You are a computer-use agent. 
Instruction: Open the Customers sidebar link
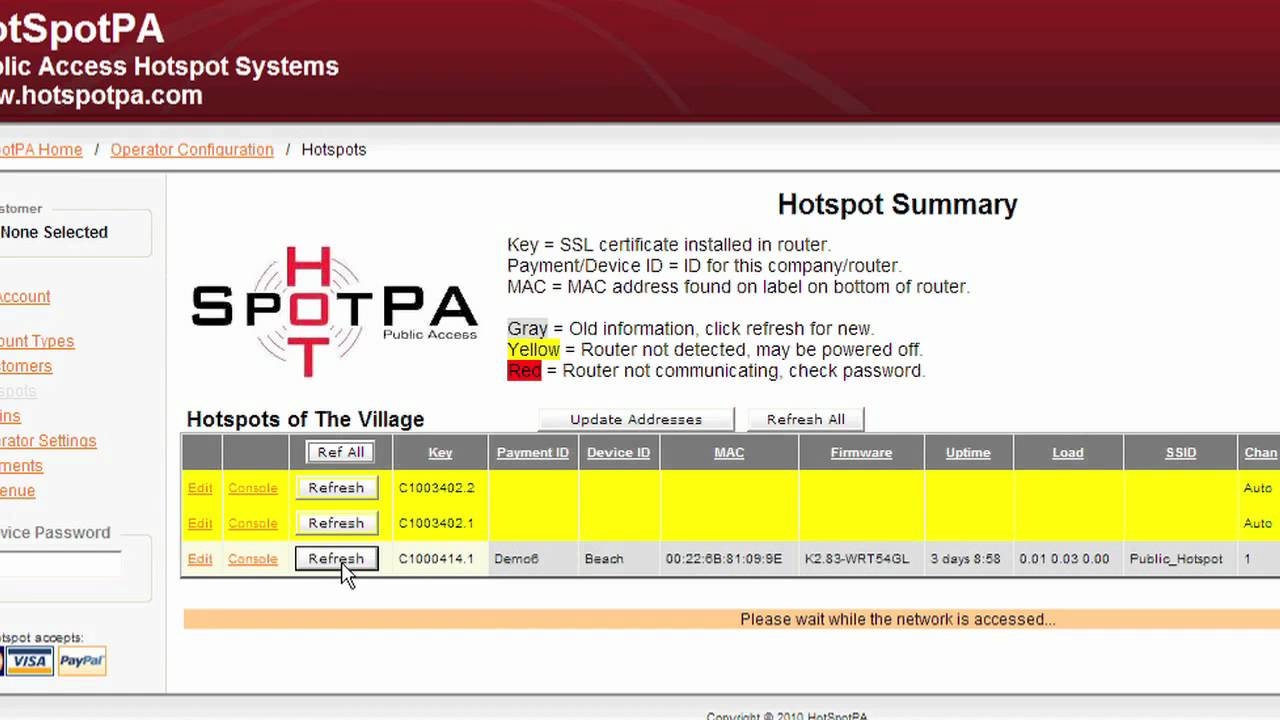coord(26,366)
